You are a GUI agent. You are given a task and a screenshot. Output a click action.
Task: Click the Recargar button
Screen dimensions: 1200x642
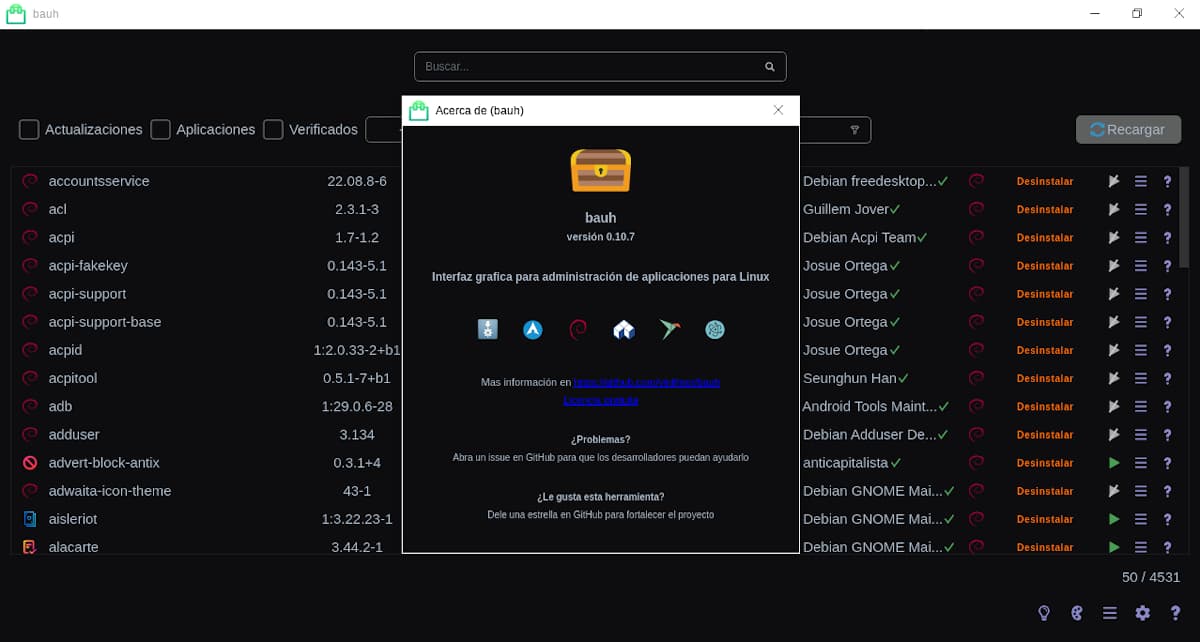1128,129
